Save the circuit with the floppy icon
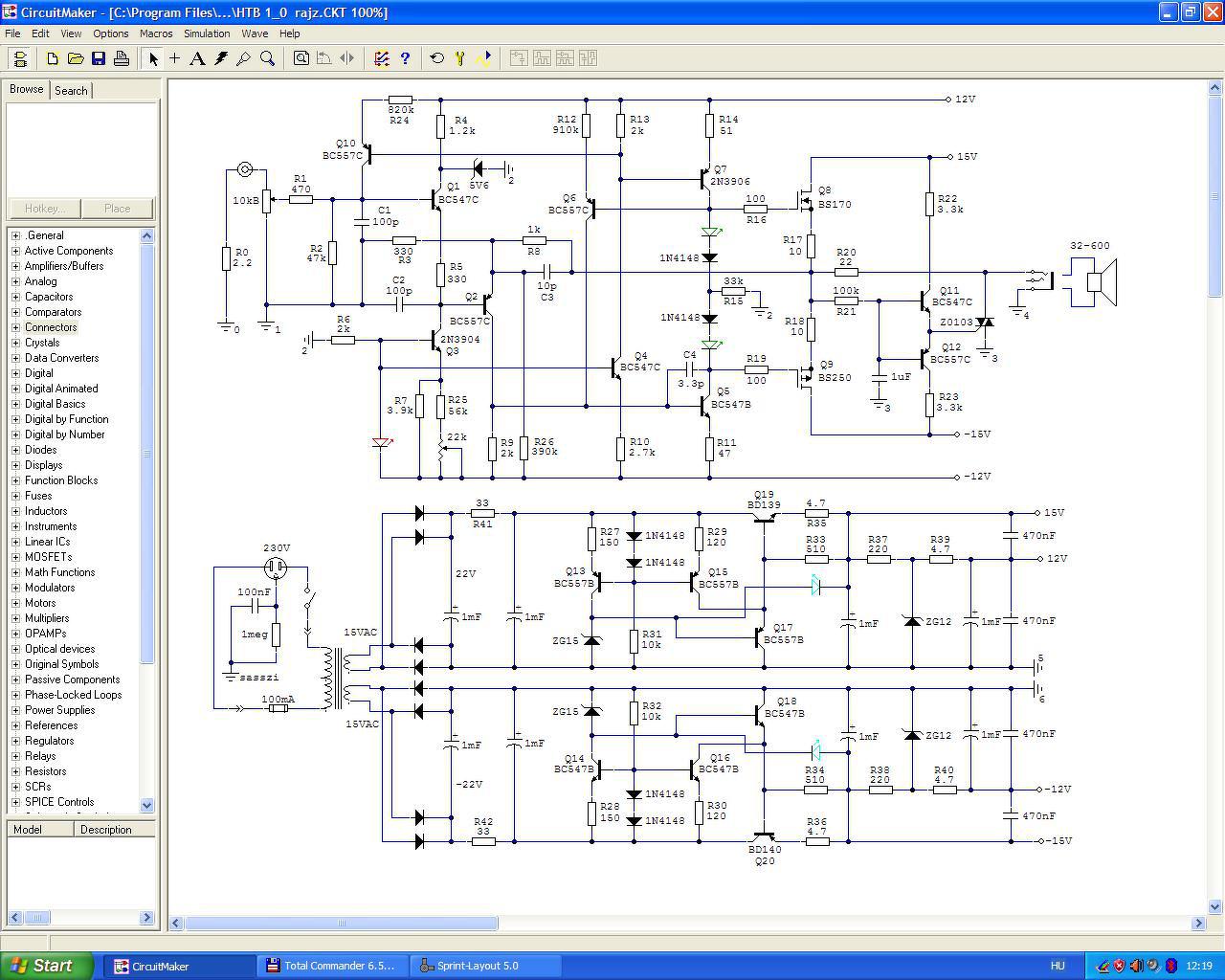Image resolution: width=1225 pixels, height=980 pixels. pyautogui.click(x=99, y=58)
